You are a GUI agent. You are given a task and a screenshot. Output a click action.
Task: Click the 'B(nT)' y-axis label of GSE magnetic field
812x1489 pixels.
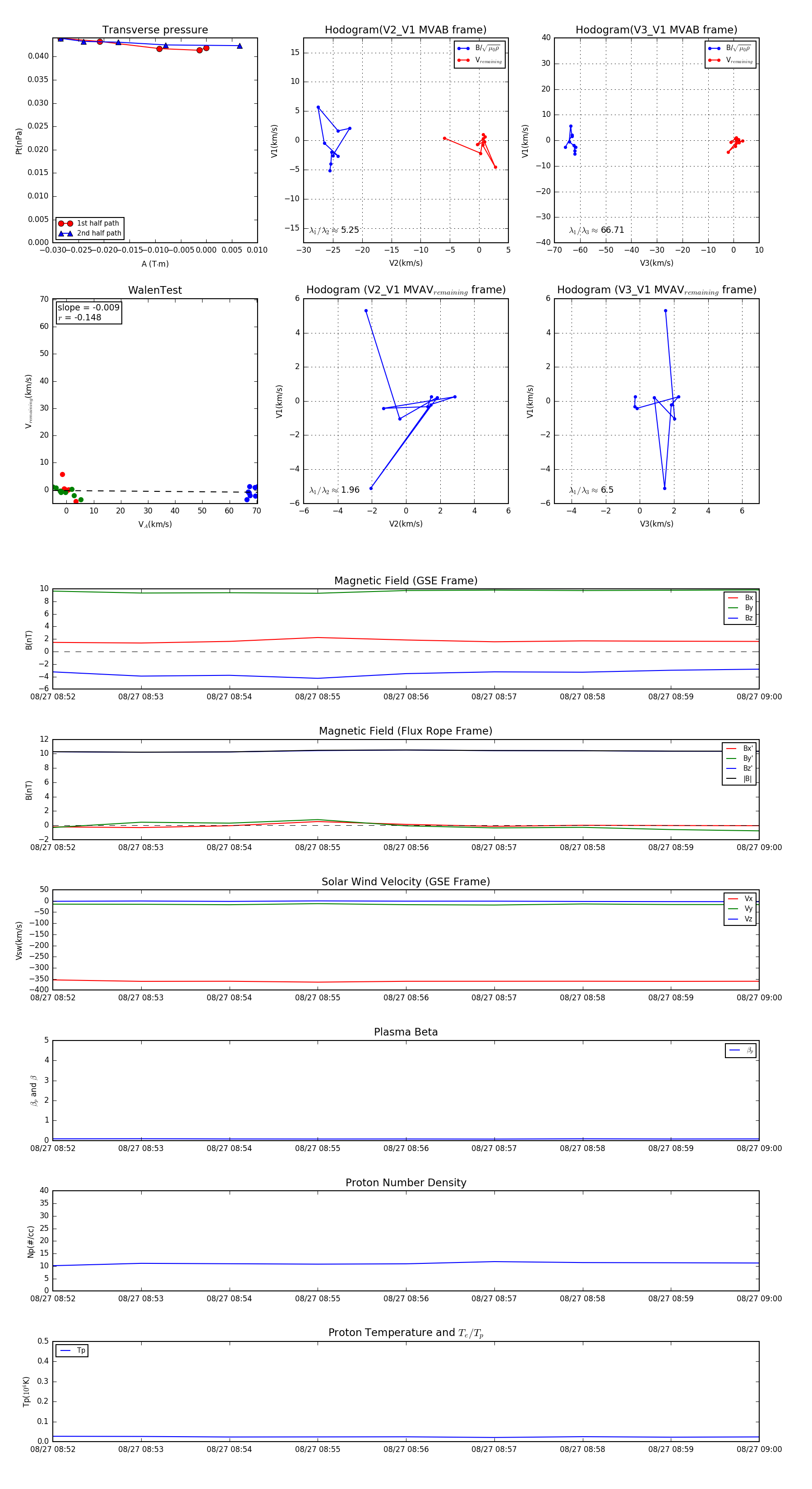tap(28, 640)
